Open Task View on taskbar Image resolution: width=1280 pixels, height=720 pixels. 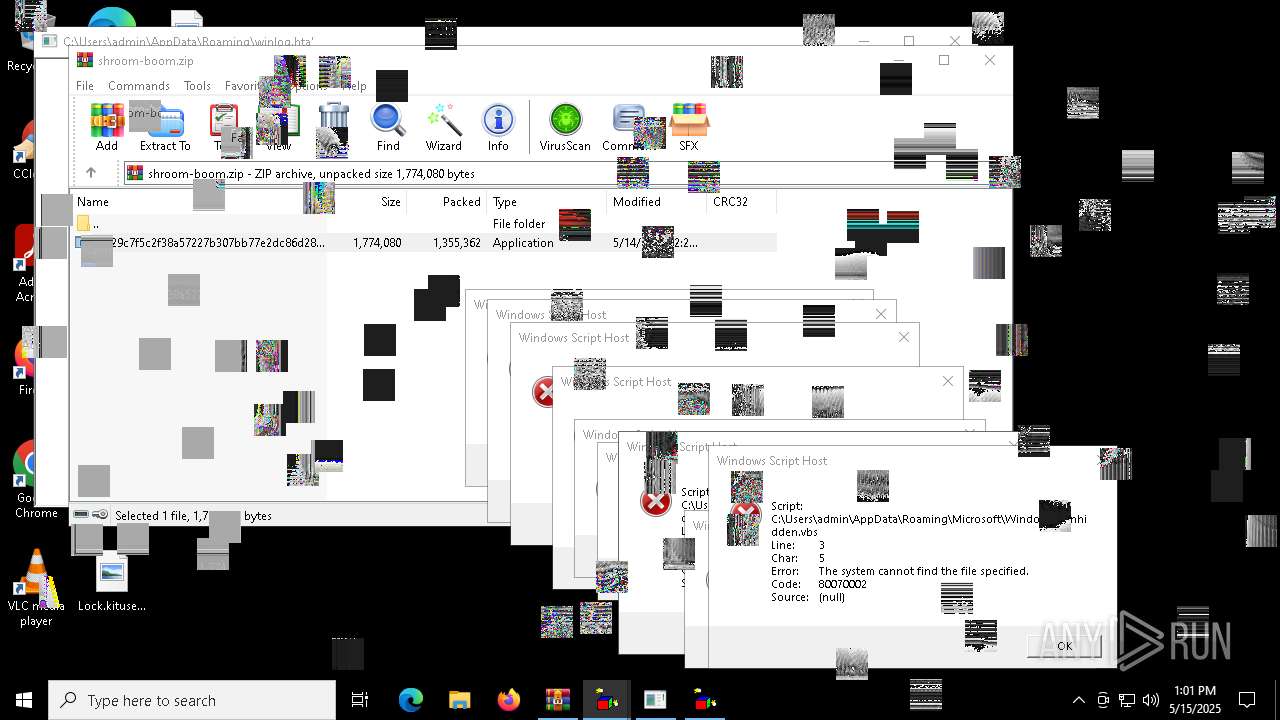pos(360,700)
